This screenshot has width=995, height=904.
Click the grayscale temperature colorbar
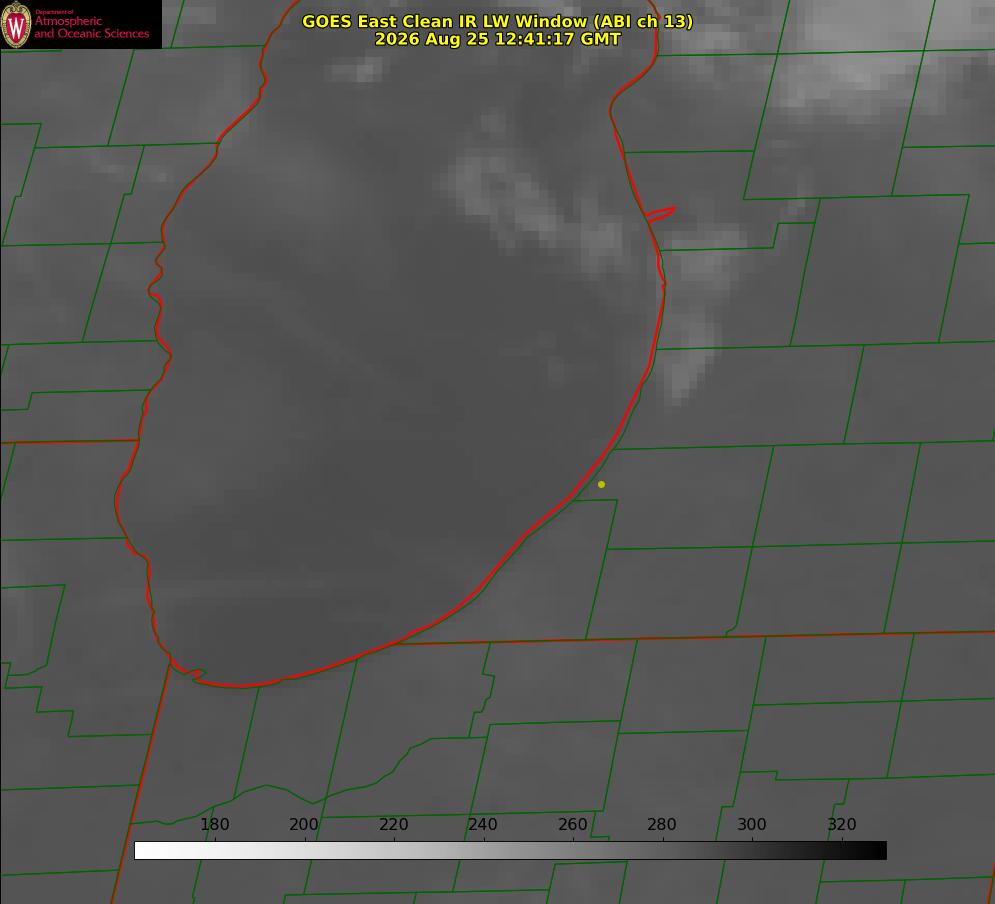click(x=510, y=850)
